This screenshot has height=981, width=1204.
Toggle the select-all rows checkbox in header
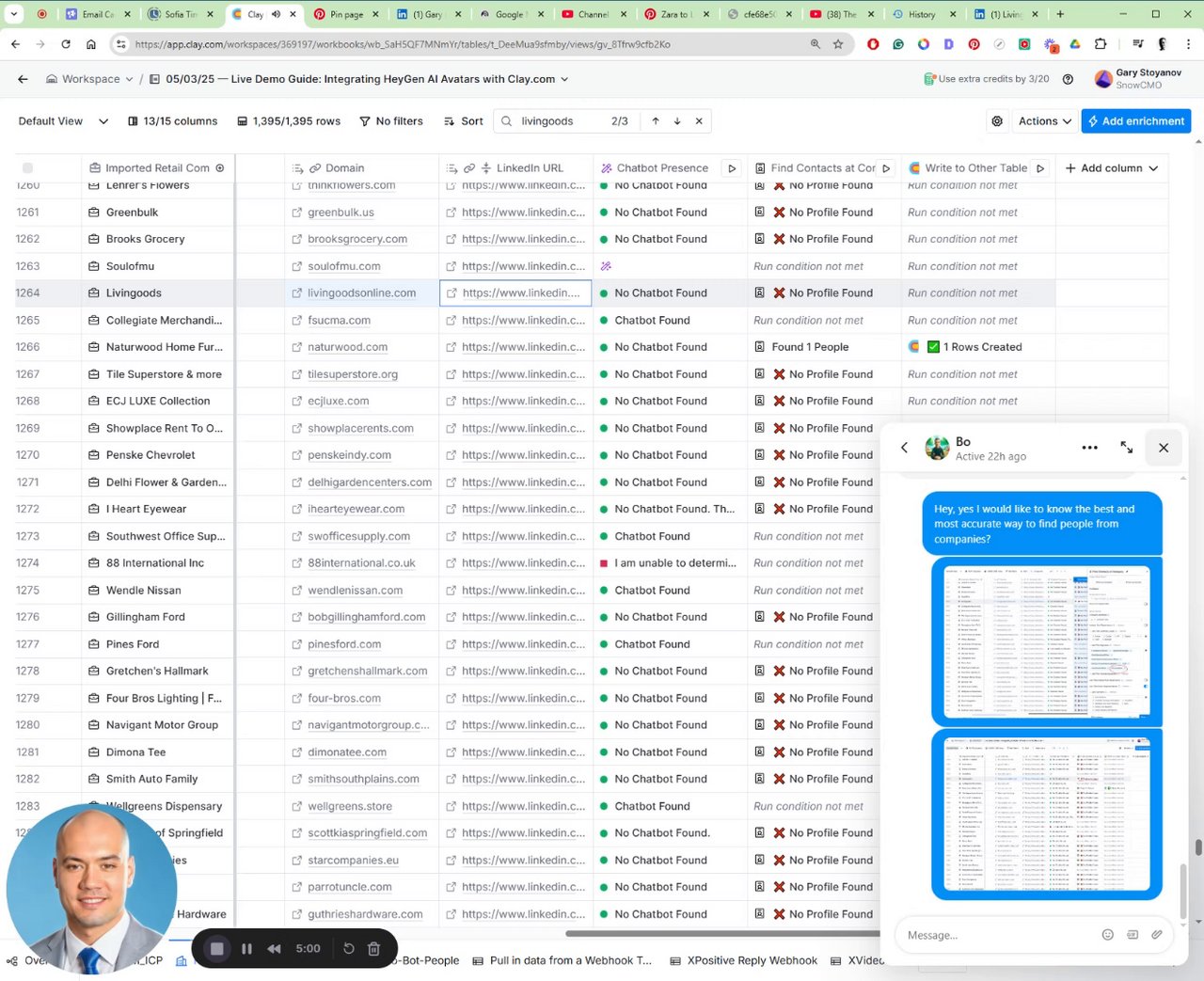pos(27,168)
